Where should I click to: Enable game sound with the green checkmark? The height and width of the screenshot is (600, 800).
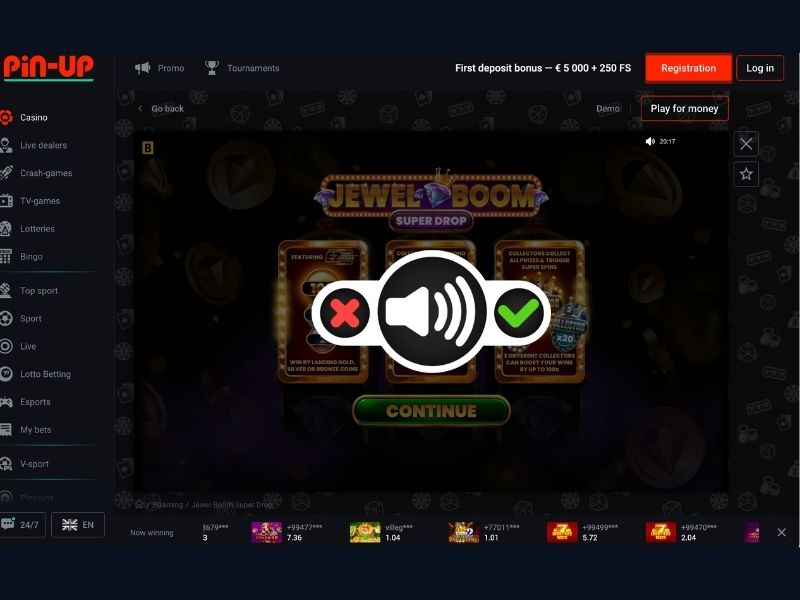coord(520,312)
